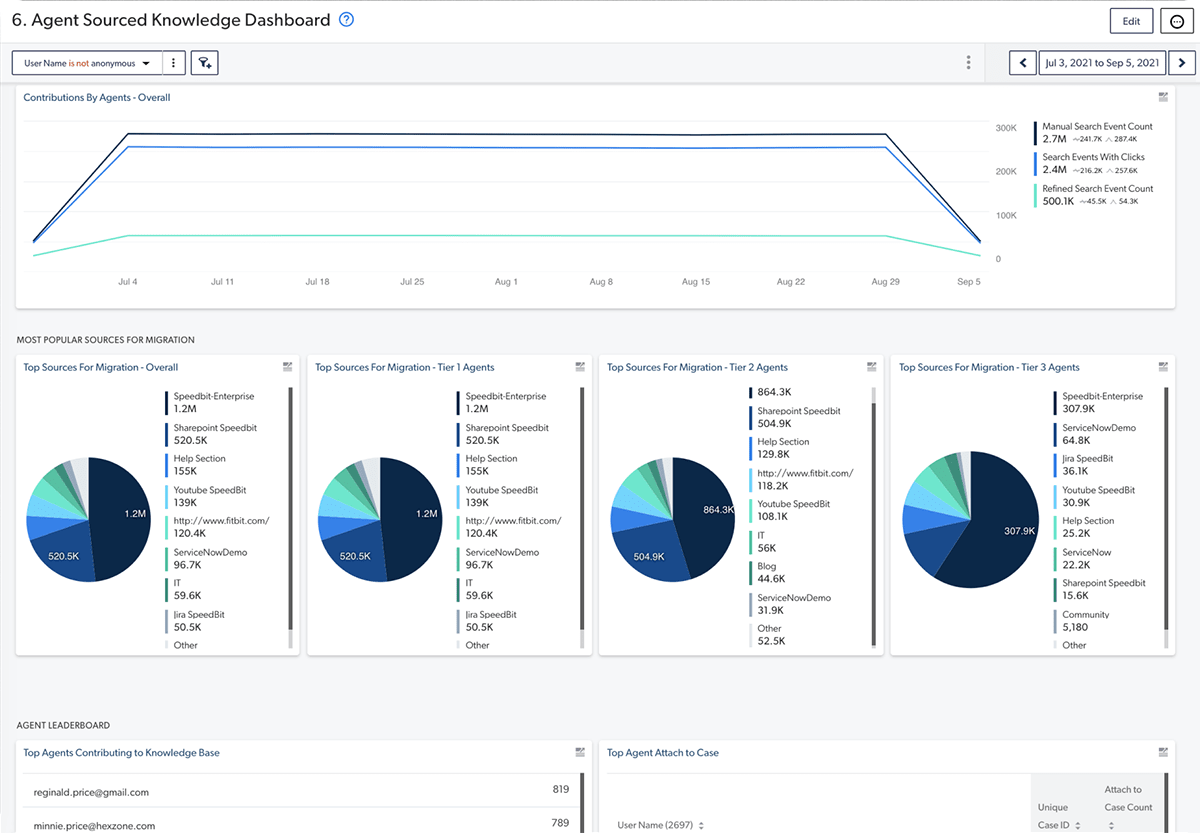Viewport: 1200px width, 833px height.
Task: Click the help icon next to dashboard title
Action: (x=347, y=20)
